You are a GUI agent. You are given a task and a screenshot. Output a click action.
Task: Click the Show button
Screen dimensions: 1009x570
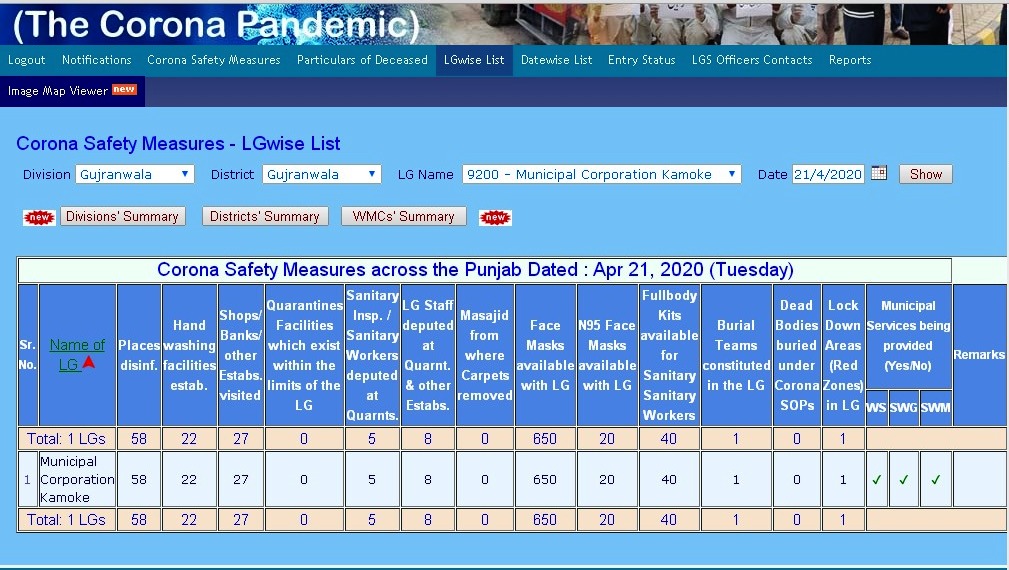tap(925, 174)
